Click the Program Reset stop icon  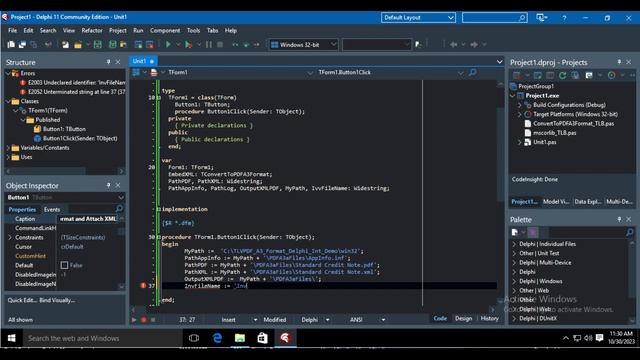coord(220,44)
